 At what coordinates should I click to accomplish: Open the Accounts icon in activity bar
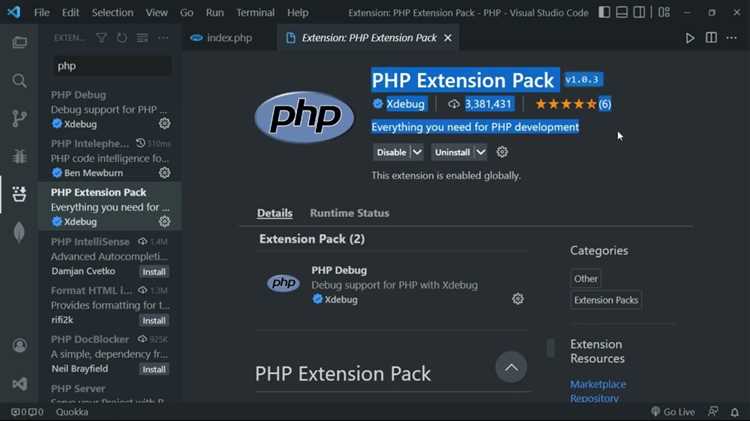[20, 345]
